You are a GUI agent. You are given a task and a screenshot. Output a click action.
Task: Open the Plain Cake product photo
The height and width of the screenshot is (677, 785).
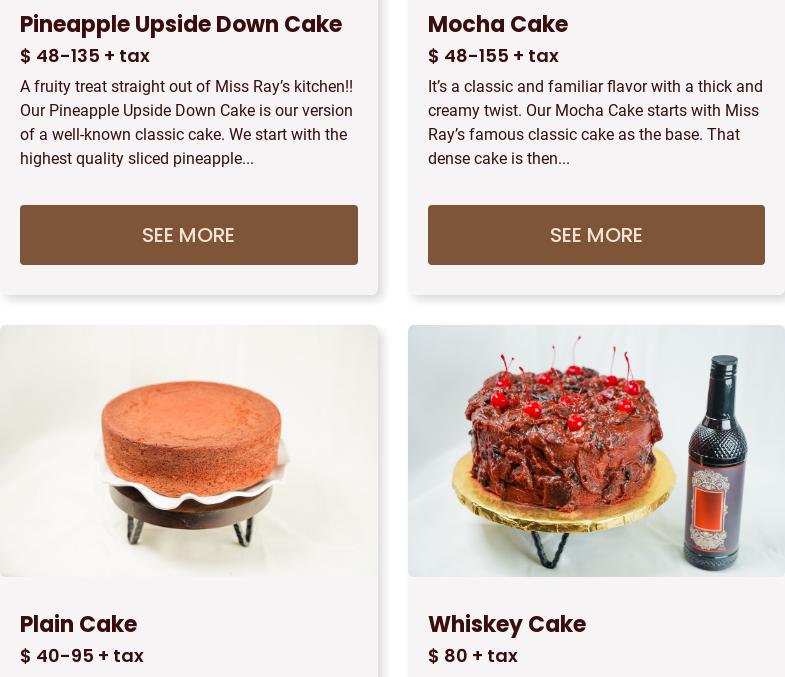pyautogui.click(x=189, y=451)
